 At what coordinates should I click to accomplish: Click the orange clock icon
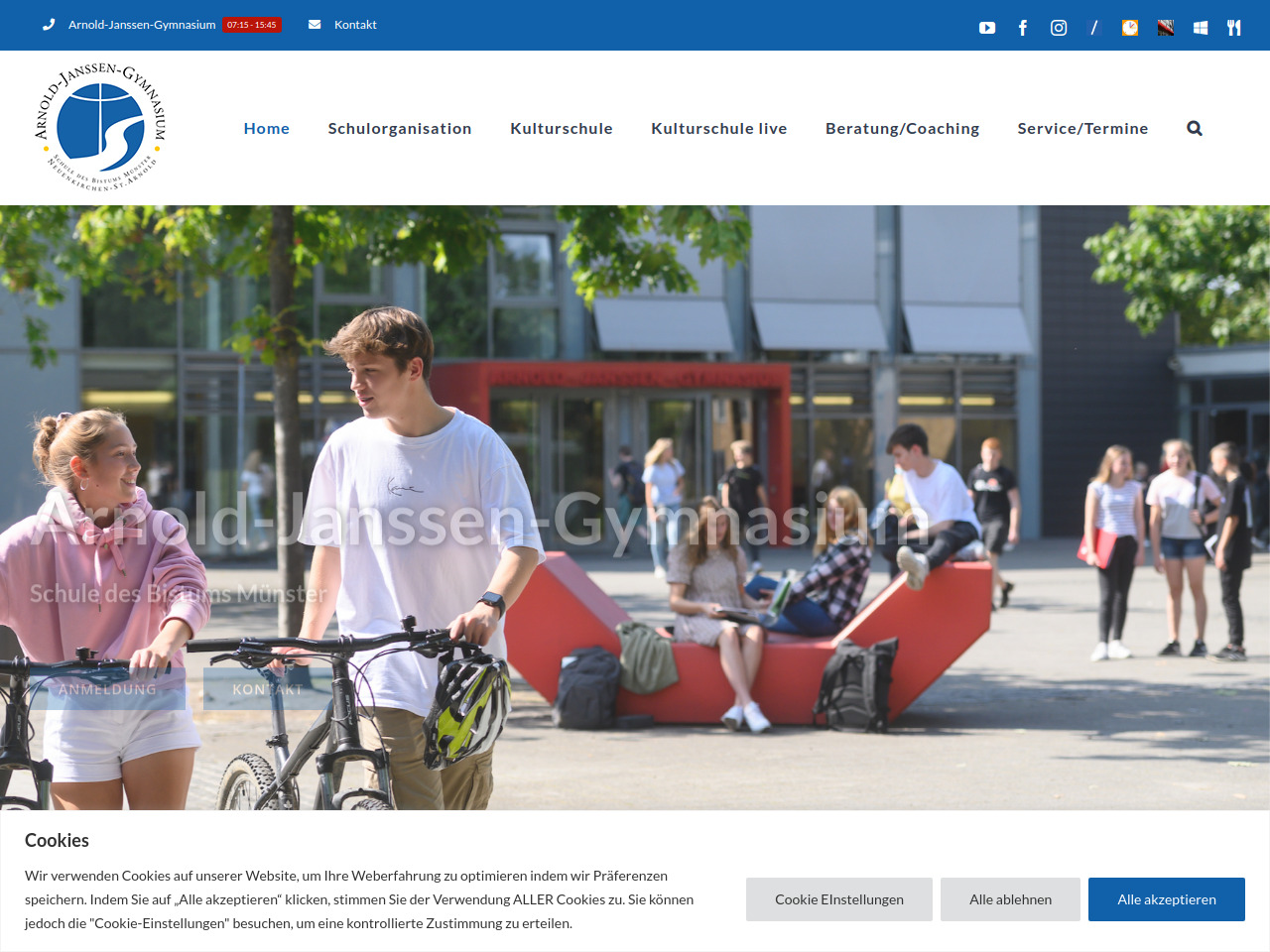point(1130,28)
